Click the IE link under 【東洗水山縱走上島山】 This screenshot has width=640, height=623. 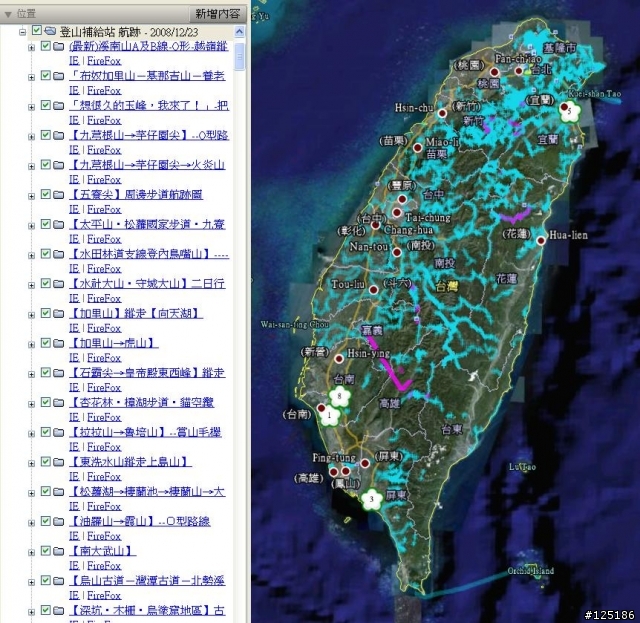click(x=74, y=476)
